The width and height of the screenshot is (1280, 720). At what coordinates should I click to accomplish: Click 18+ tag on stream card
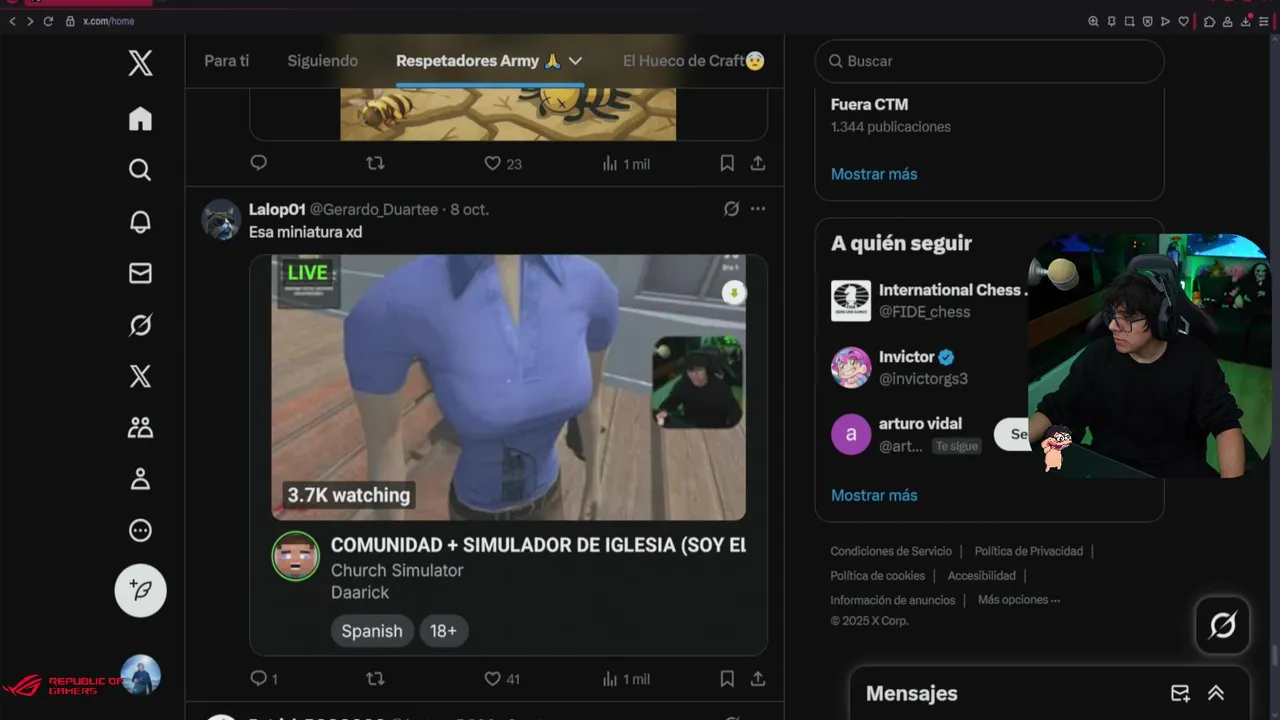point(443,631)
